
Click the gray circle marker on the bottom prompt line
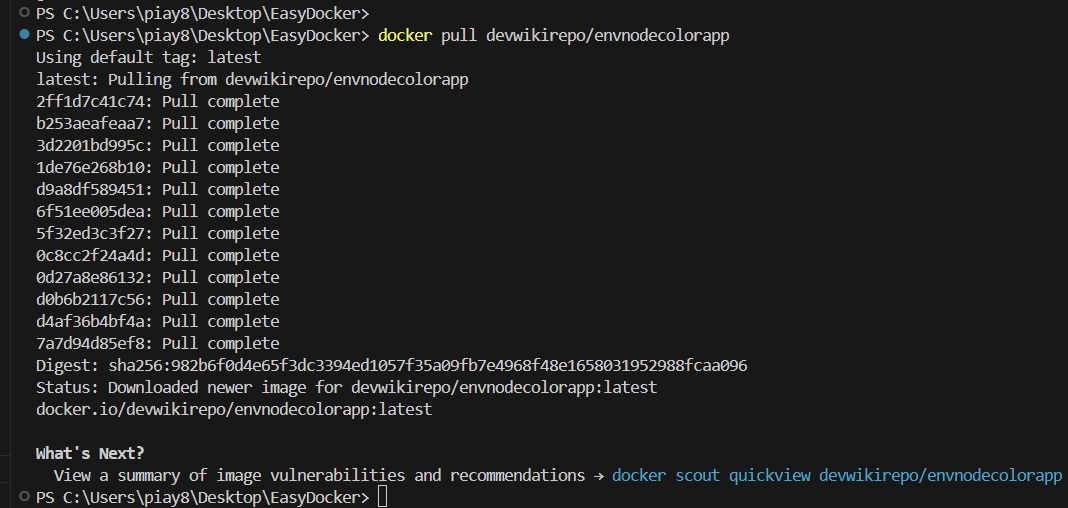(x=25, y=496)
